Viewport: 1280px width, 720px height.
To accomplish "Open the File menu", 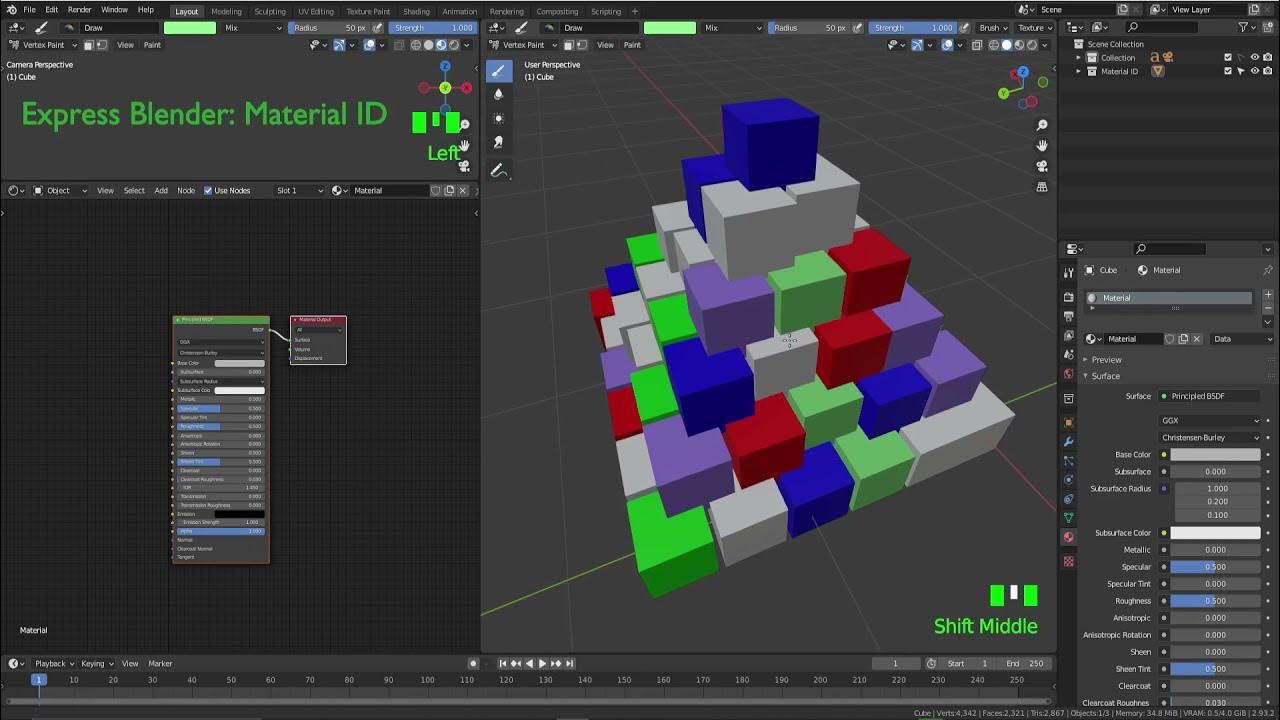I will [30, 10].
